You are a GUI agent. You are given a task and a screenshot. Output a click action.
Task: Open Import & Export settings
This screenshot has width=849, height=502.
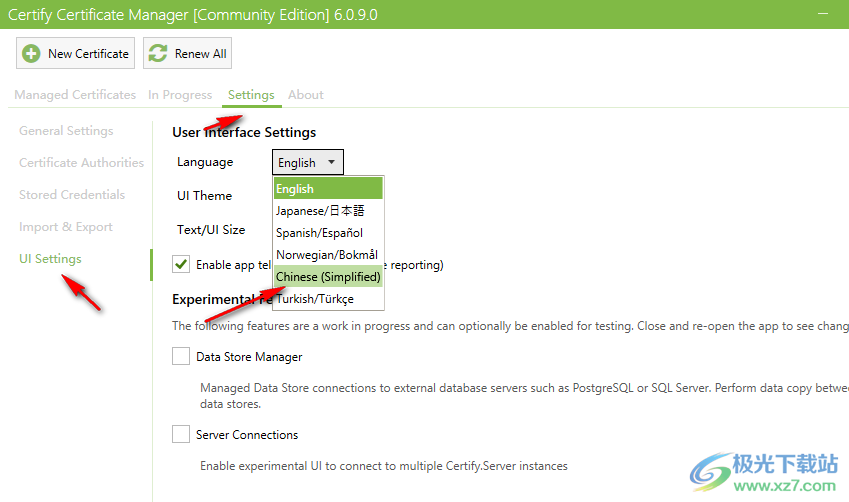click(66, 227)
